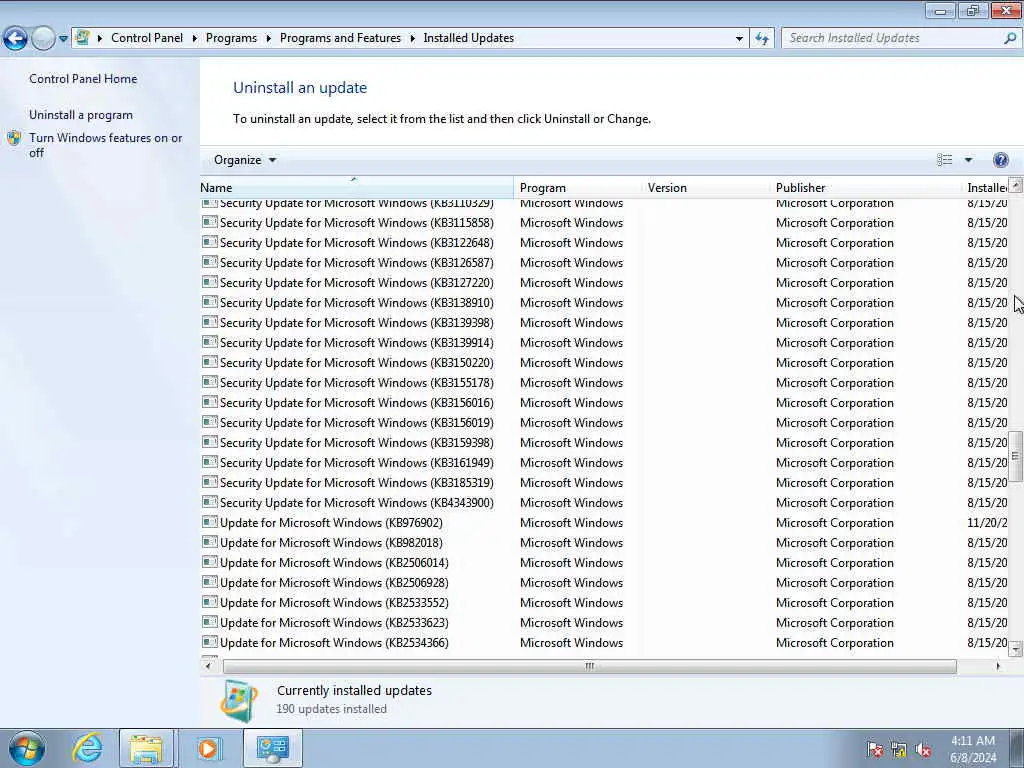Screen dimensions: 1024x768
Task: Click the Help question mark icon
Action: pyautogui.click(x=1000, y=160)
